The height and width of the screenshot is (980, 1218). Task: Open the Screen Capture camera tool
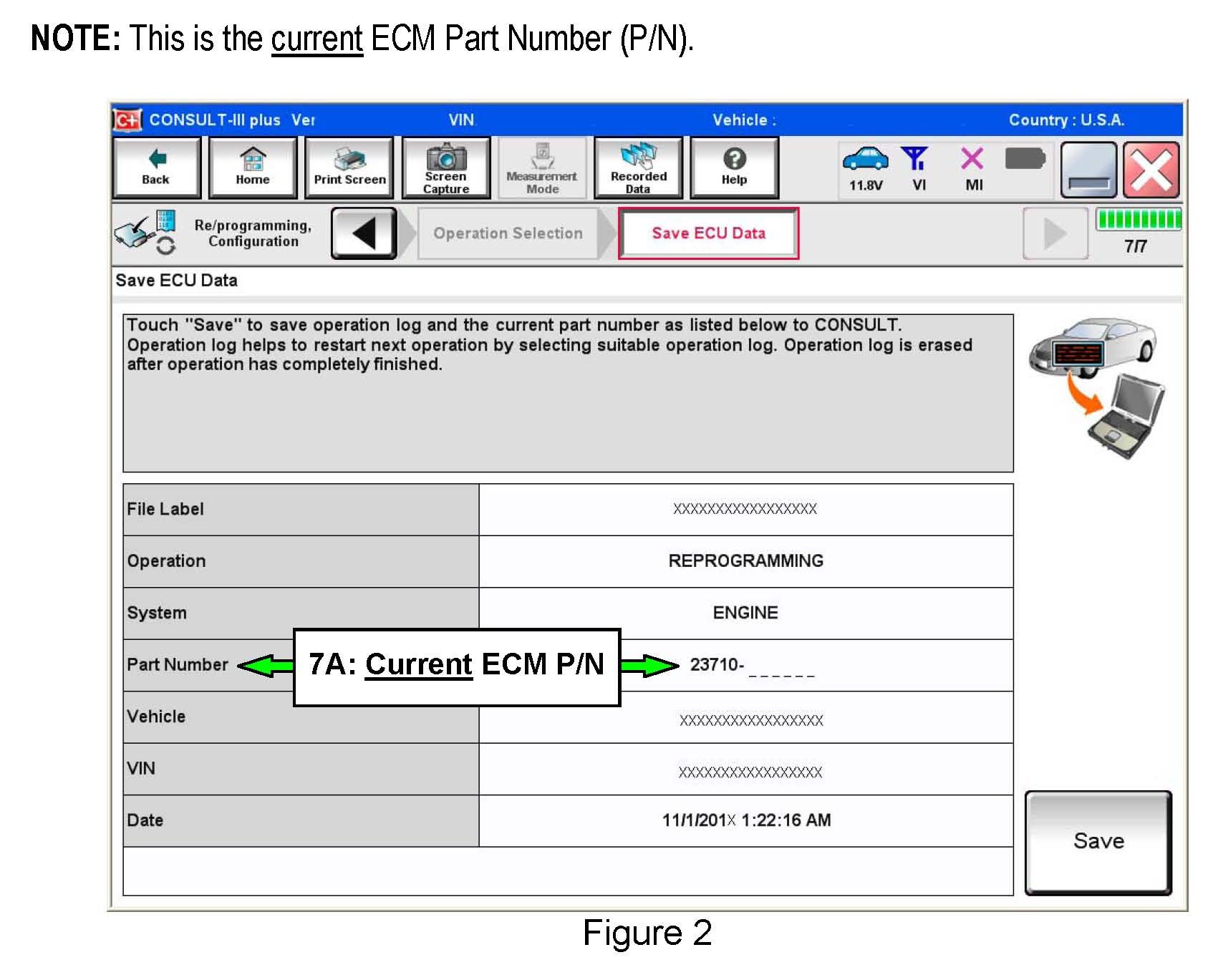445,168
